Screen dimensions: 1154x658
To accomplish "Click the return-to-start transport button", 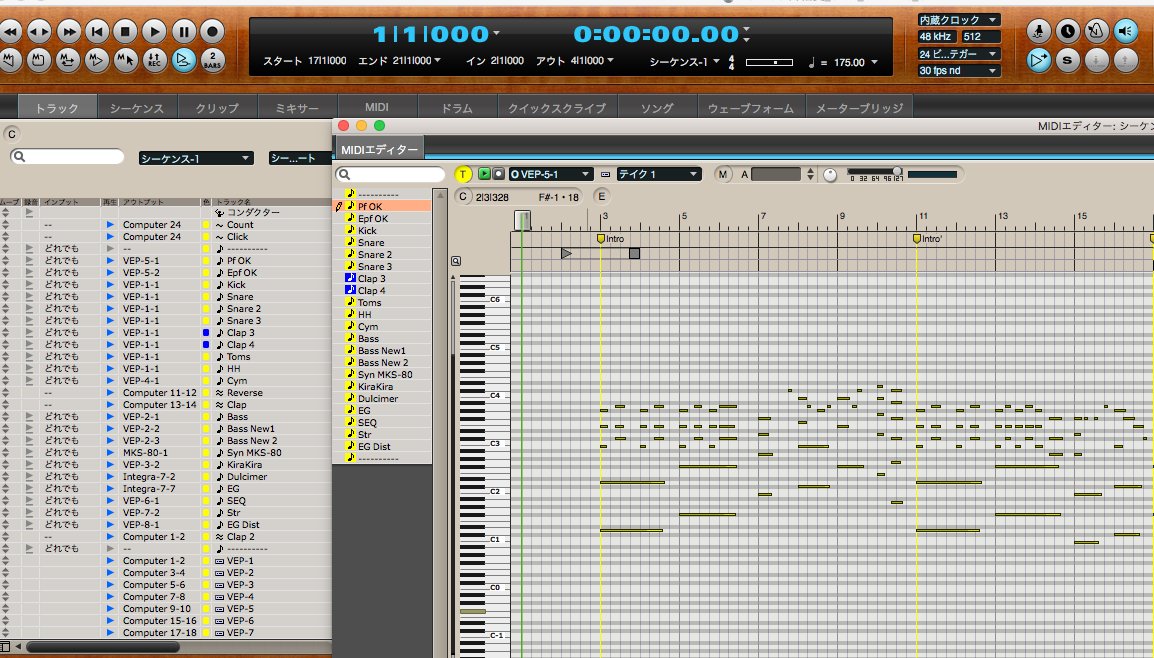I will point(96,32).
